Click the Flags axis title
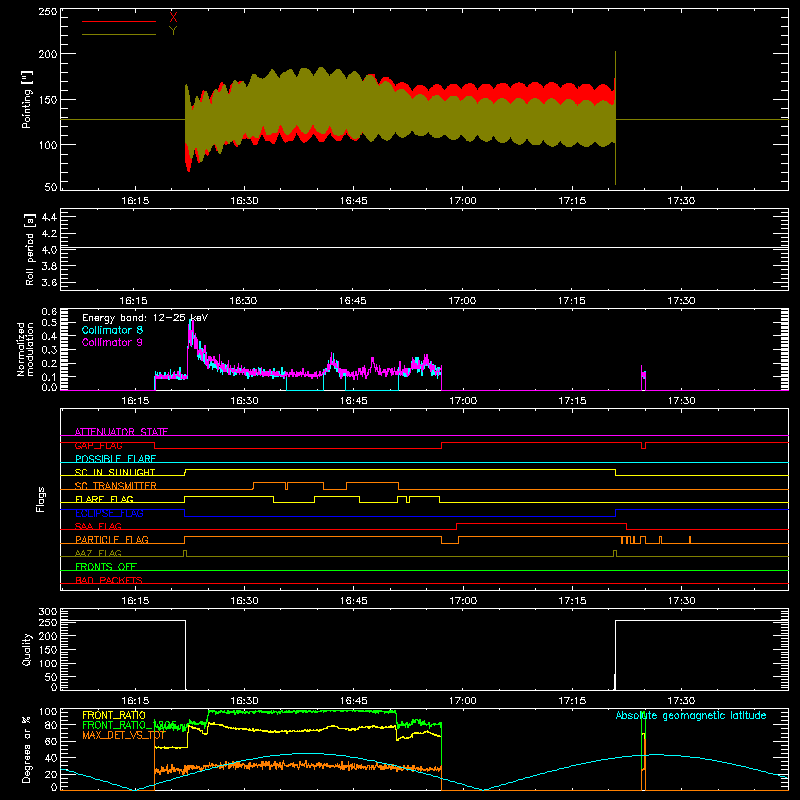 [41, 499]
